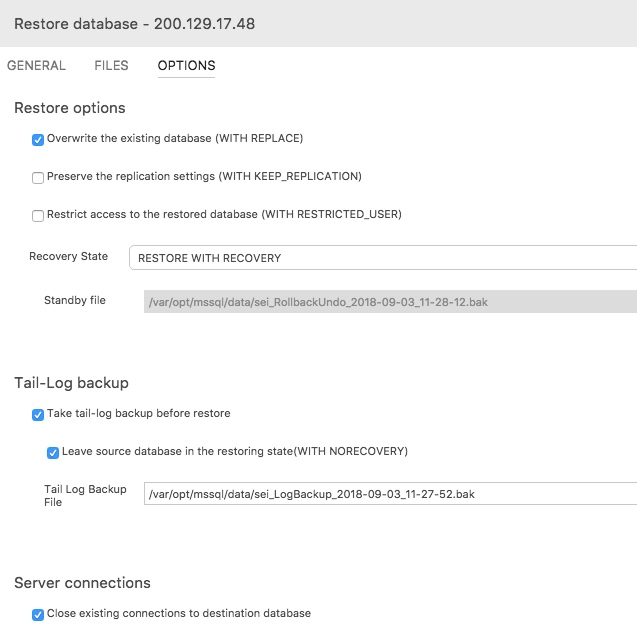Viewport: 637px width, 639px height.
Task: Open the Recovery State dropdown
Action: 383,258
